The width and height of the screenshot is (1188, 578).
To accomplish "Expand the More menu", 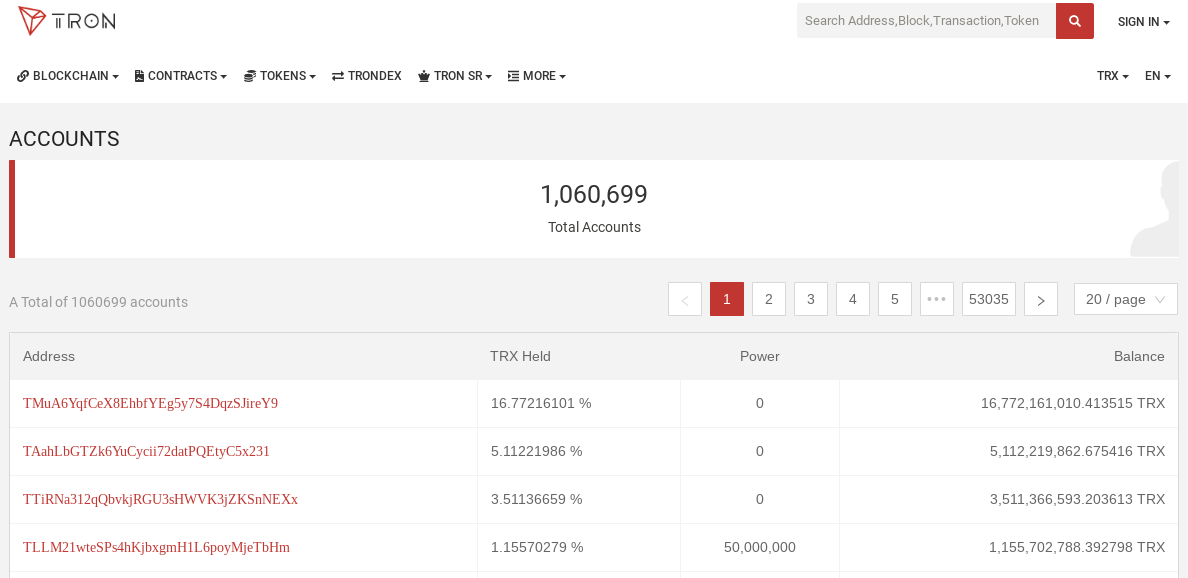I will tap(536, 76).
